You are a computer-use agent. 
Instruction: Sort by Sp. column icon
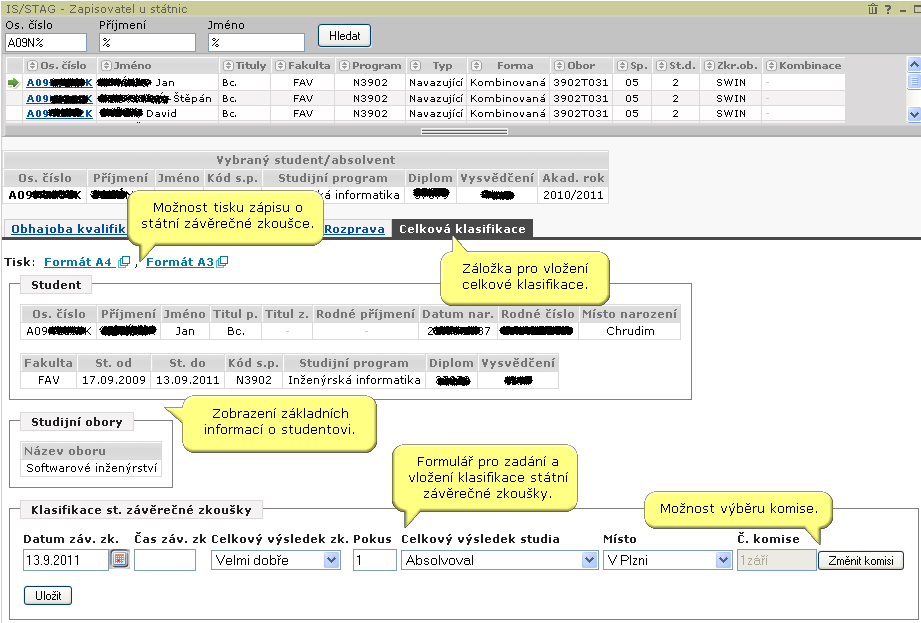click(623, 66)
